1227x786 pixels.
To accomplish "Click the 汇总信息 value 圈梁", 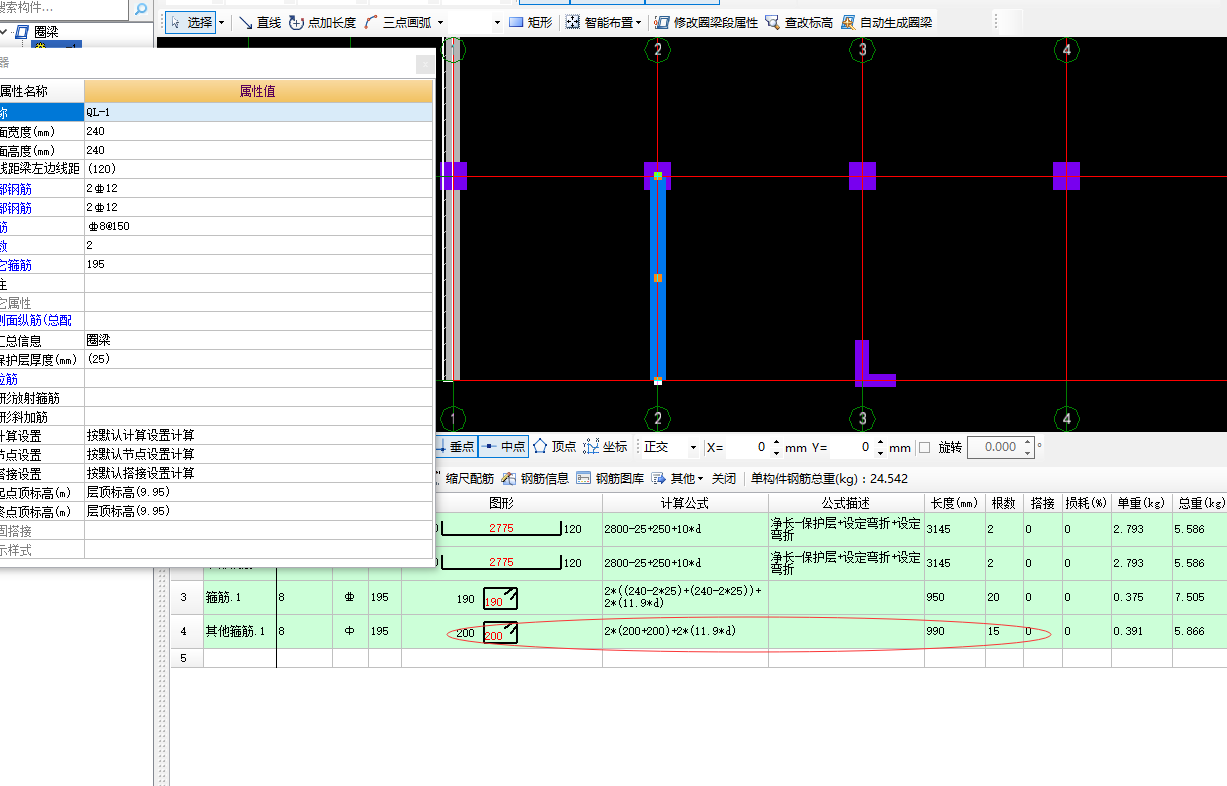I will (x=258, y=340).
